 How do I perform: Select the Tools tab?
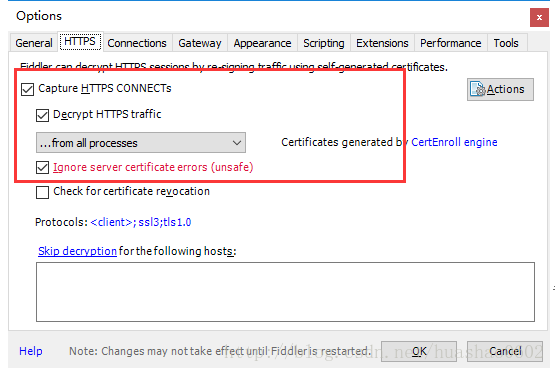pos(506,43)
